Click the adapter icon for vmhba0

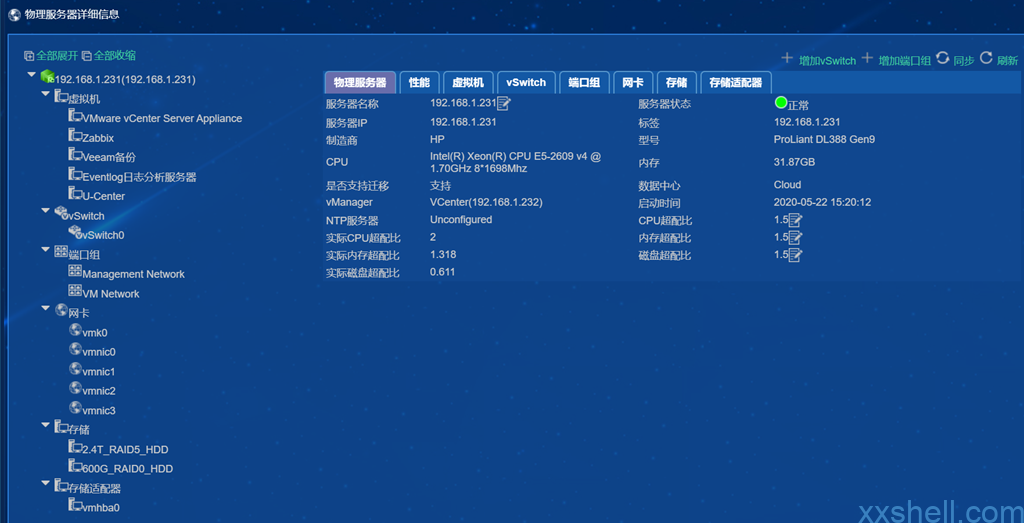coord(75,505)
